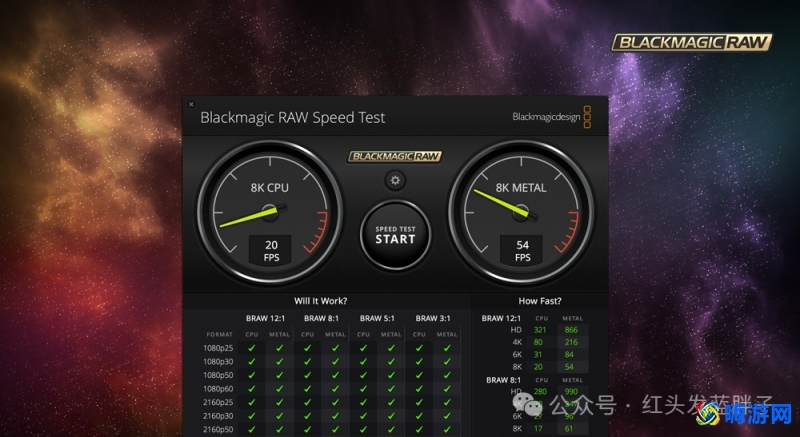Click the 2160p25 BRAW 5:1 CPU checkmark

[363, 402]
